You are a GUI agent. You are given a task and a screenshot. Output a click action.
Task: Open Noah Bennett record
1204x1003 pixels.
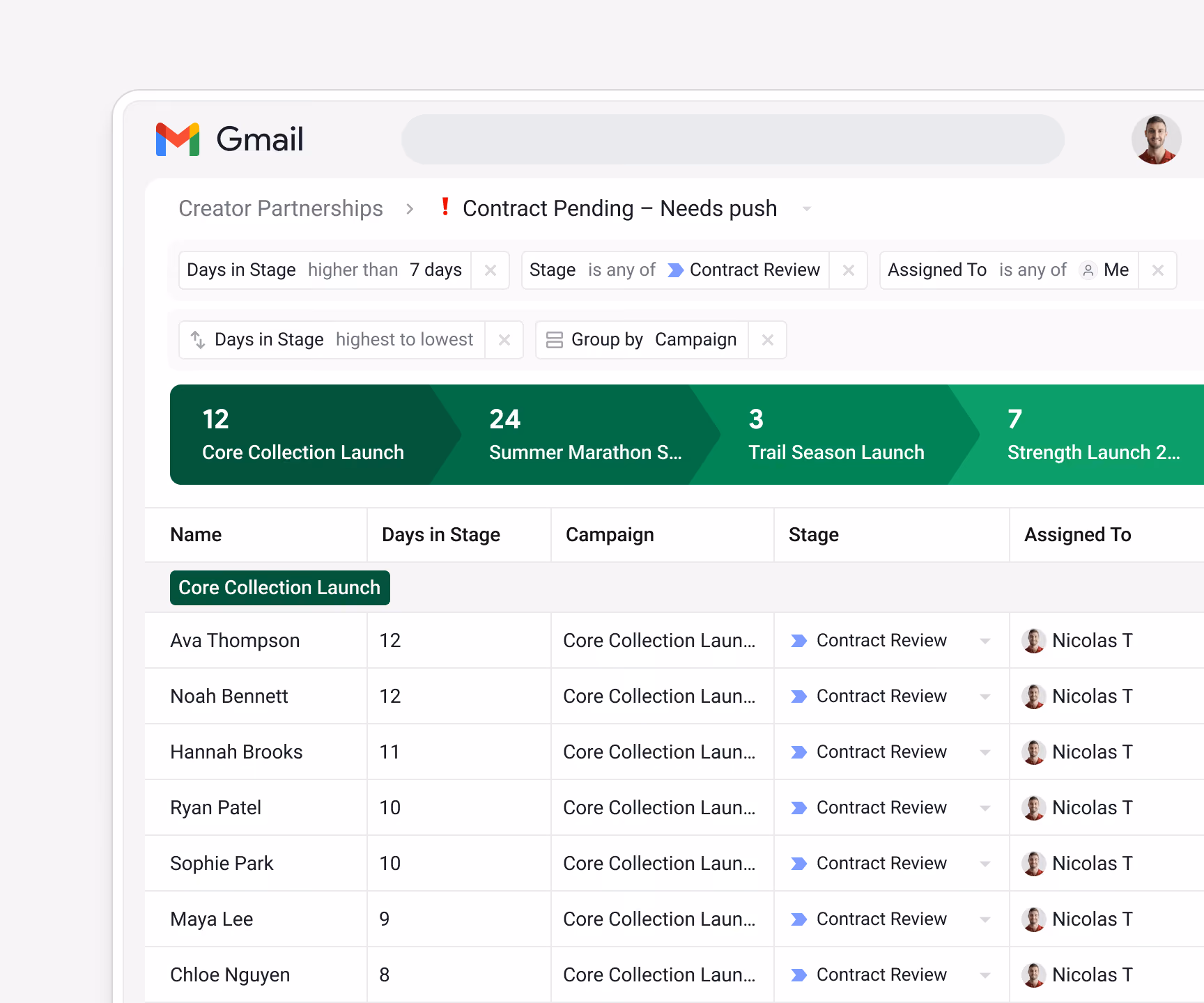(x=229, y=697)
